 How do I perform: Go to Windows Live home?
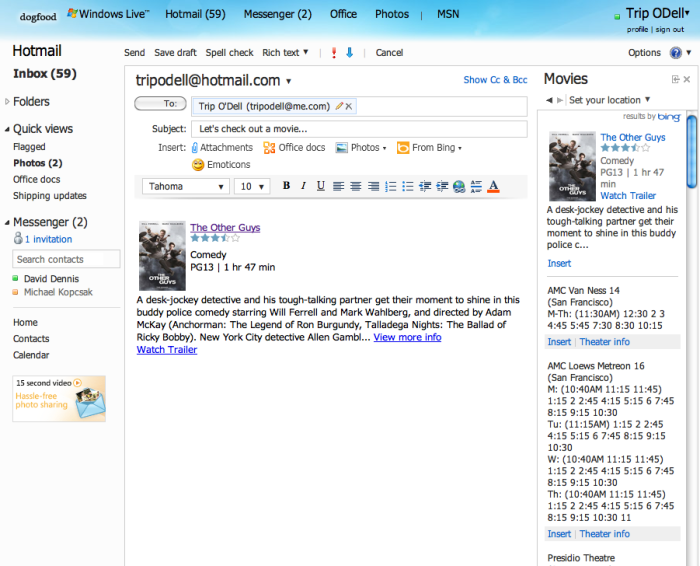108,14
